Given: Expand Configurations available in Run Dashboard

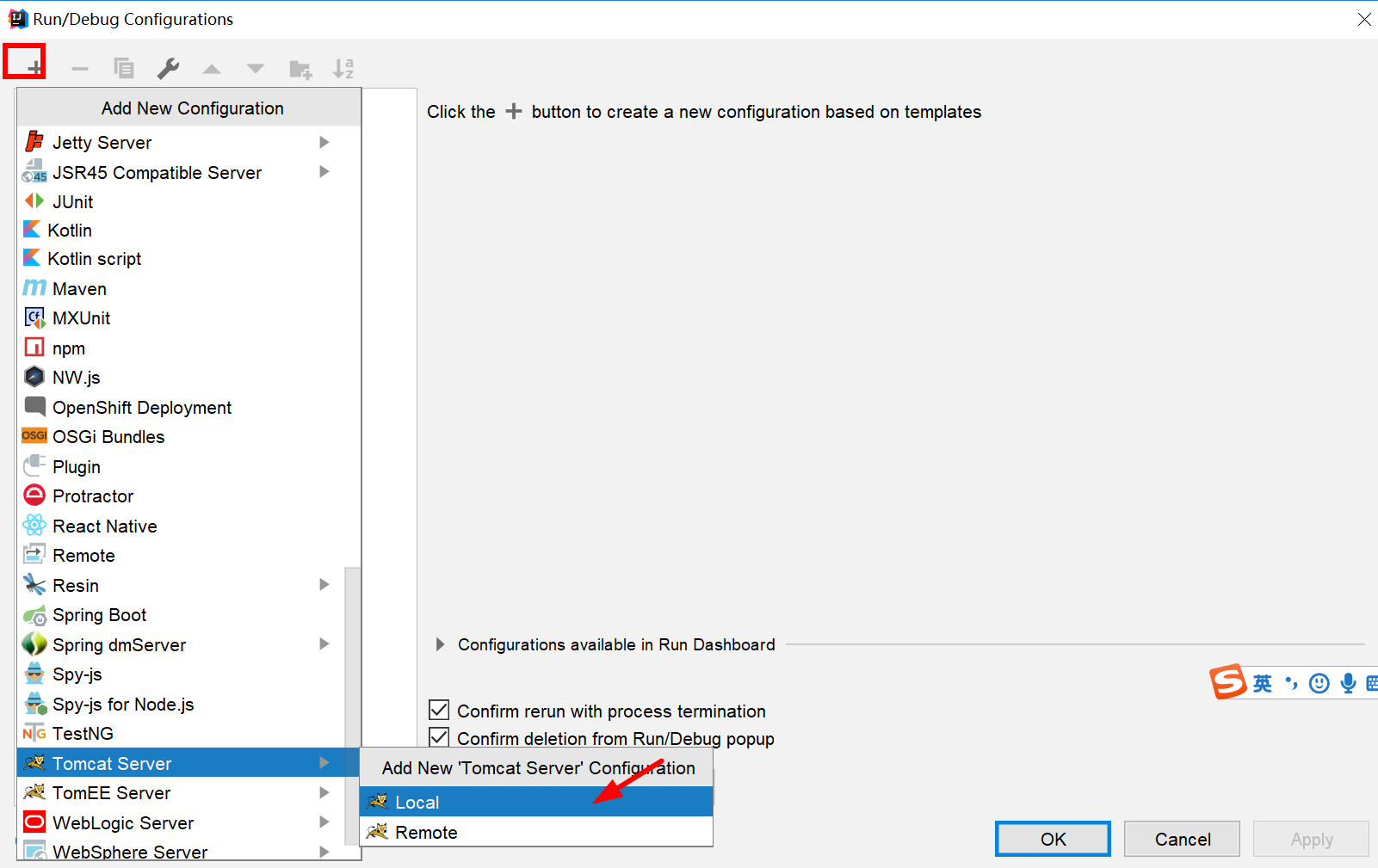Looking at the screenshot, I should (x=440, y=644).
